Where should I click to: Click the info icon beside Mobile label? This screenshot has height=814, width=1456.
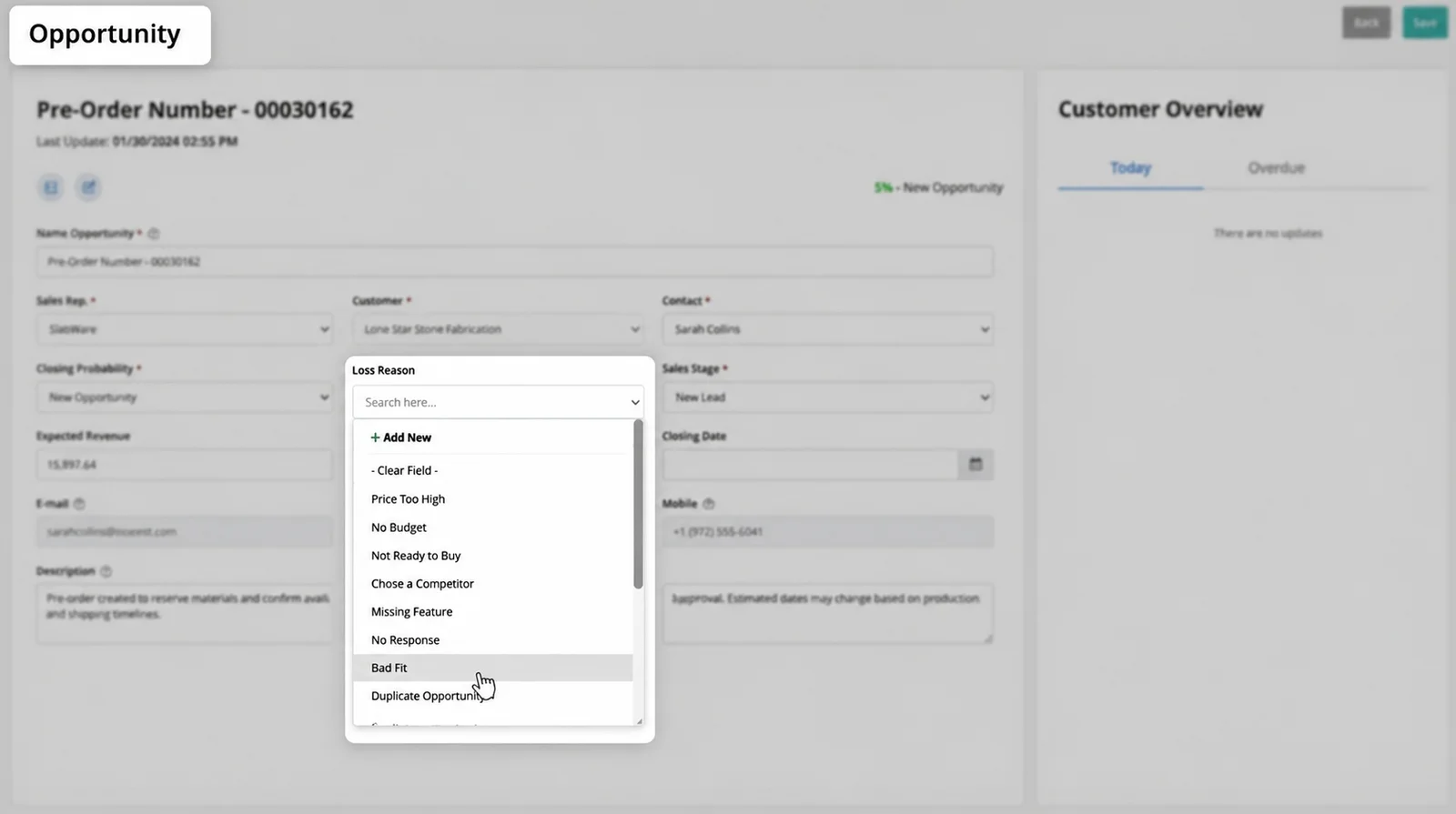point(709,504)
